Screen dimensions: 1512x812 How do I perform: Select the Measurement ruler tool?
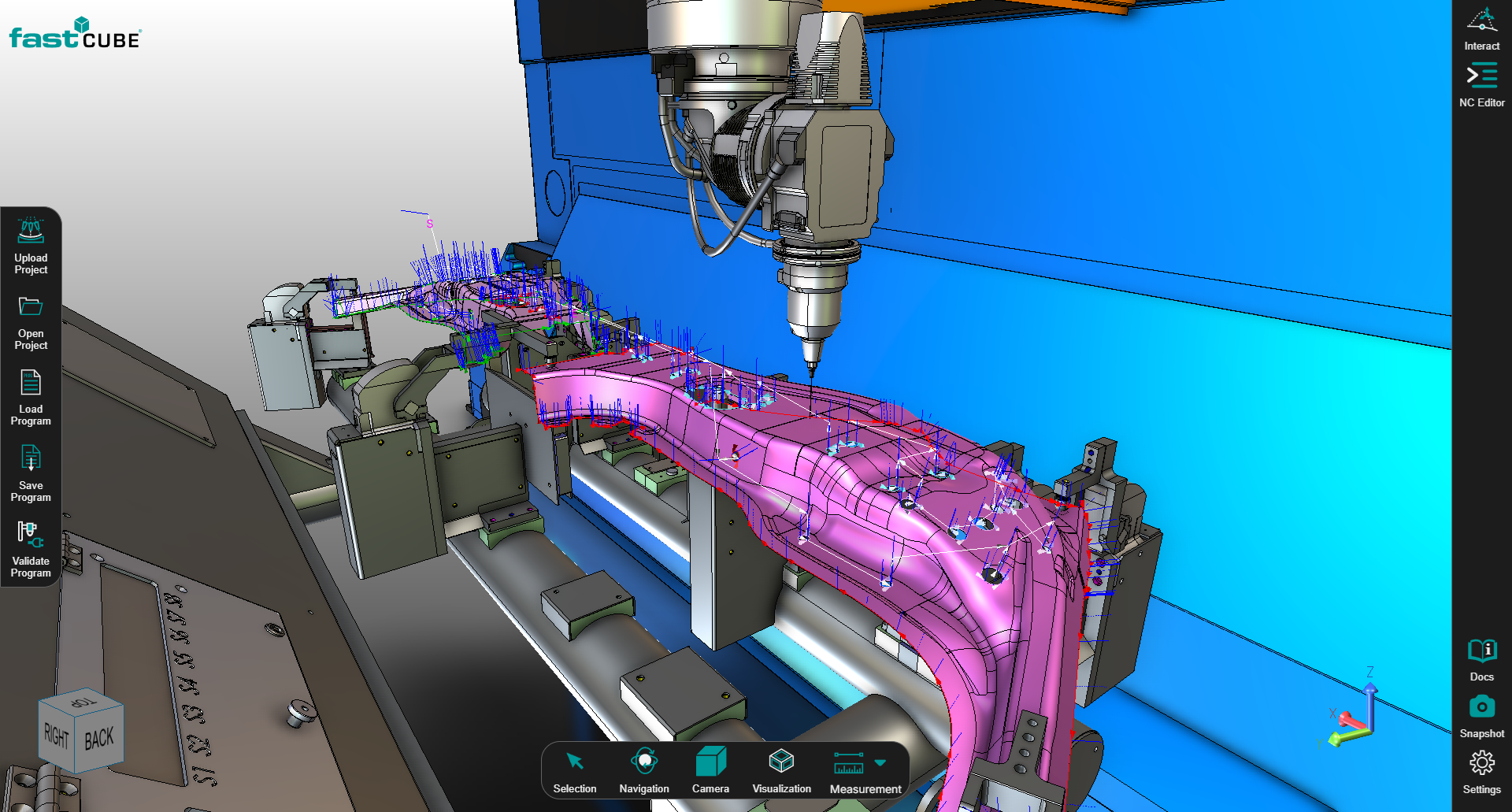point(849,762)
